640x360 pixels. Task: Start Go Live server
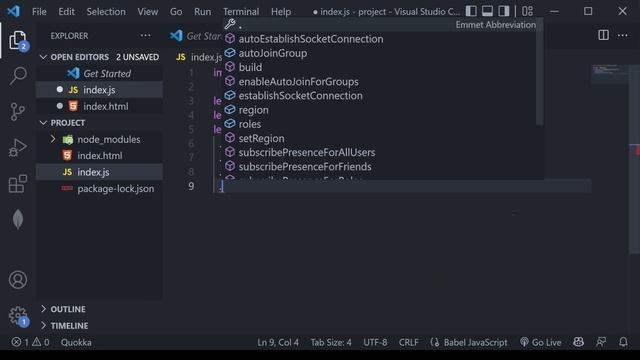point(541,342)
